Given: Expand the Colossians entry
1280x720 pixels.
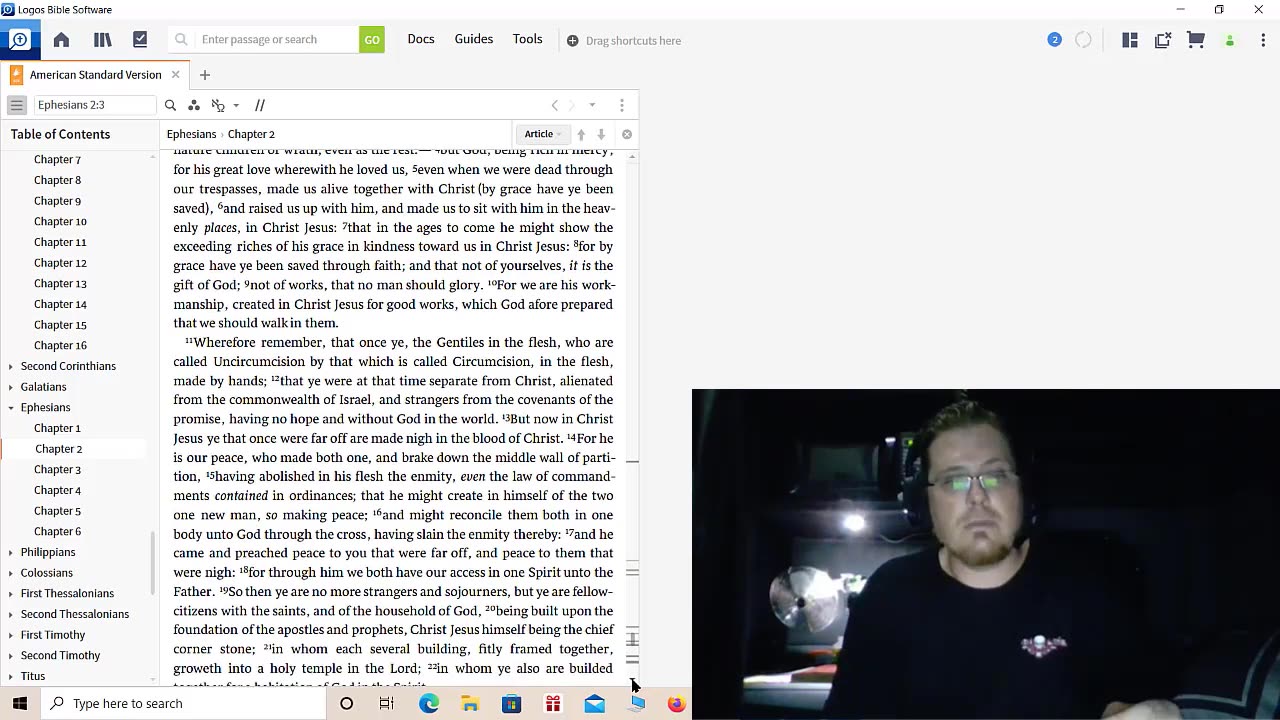Looking at the screenshot, I should (11, 573).
